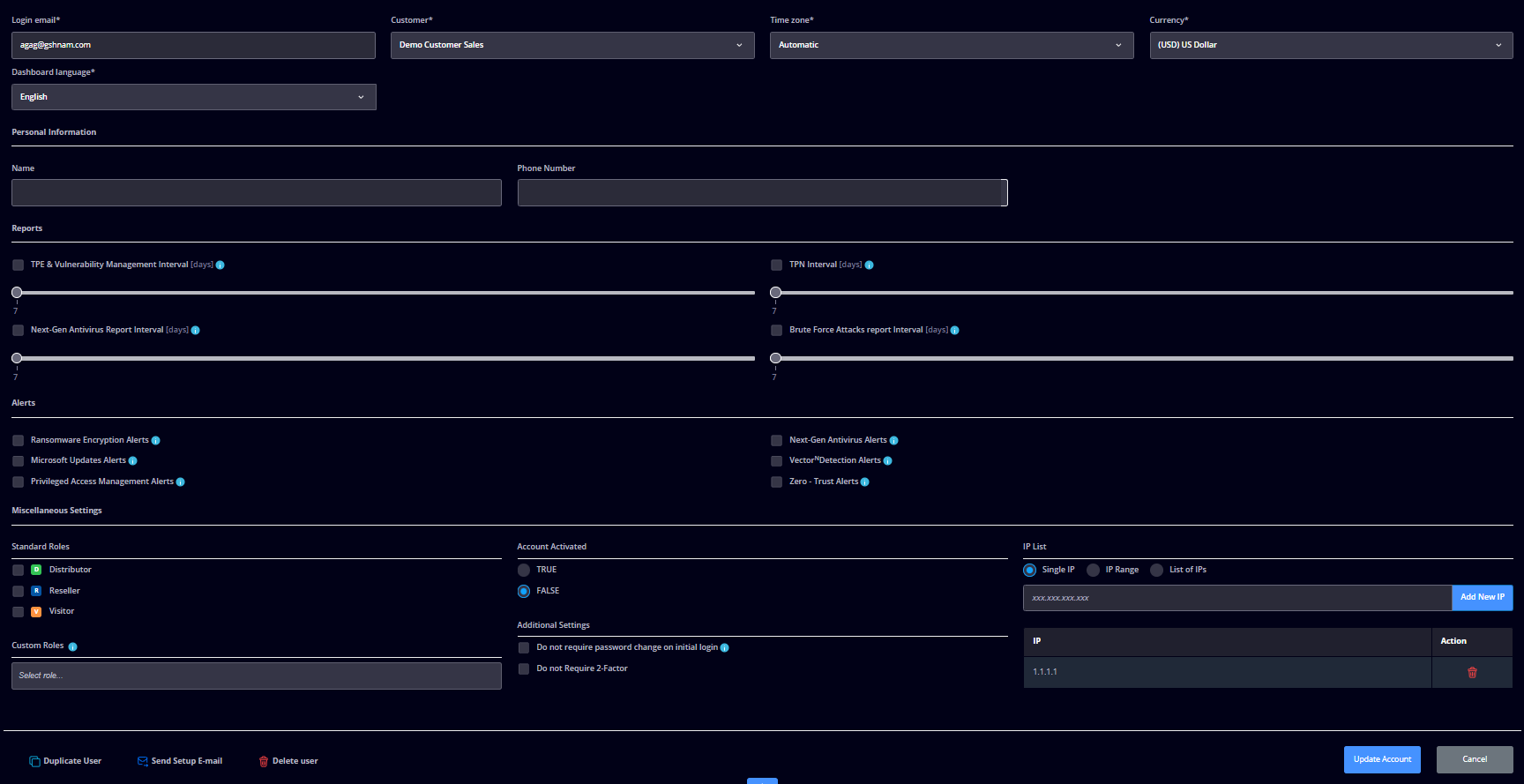Image resolution: width=1524 pixels, height=784 pixels.
Task: Check Microsoft Updates Alerts
Action: [x=18, y=460]
